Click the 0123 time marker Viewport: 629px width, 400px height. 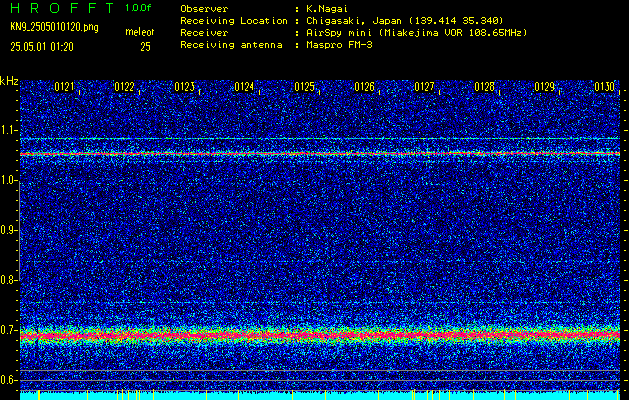[x=185, y=87]
